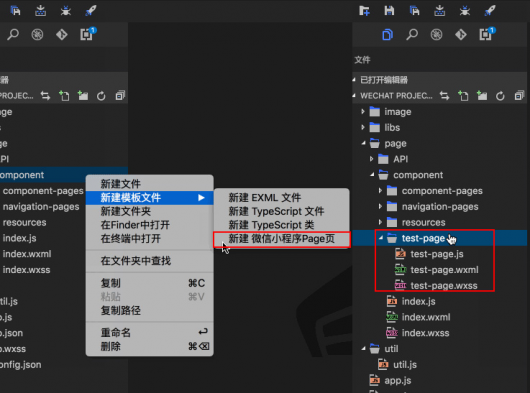Click new file icon in right WECHAT PROJECT header
This screenshot has height=393, width=530.
click(x=463, y=96)
